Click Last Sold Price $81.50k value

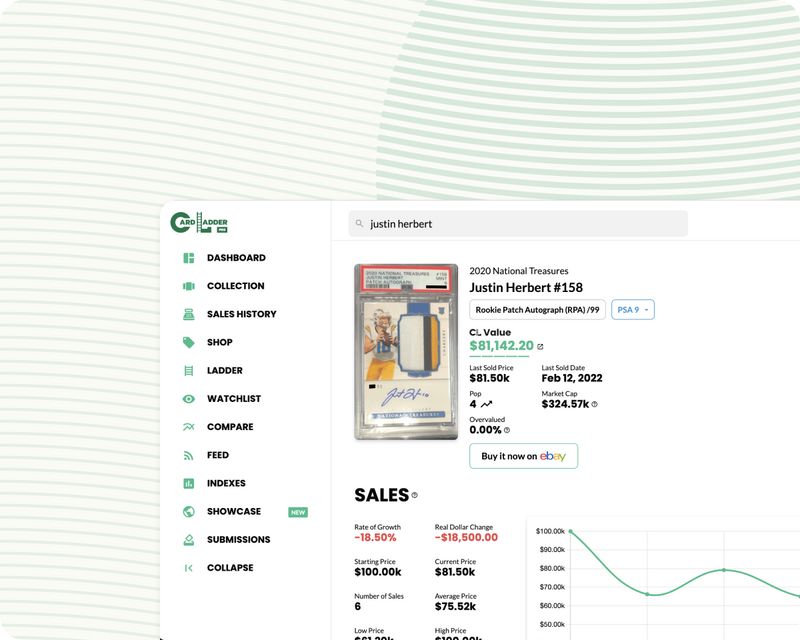(x=489, y=378)
